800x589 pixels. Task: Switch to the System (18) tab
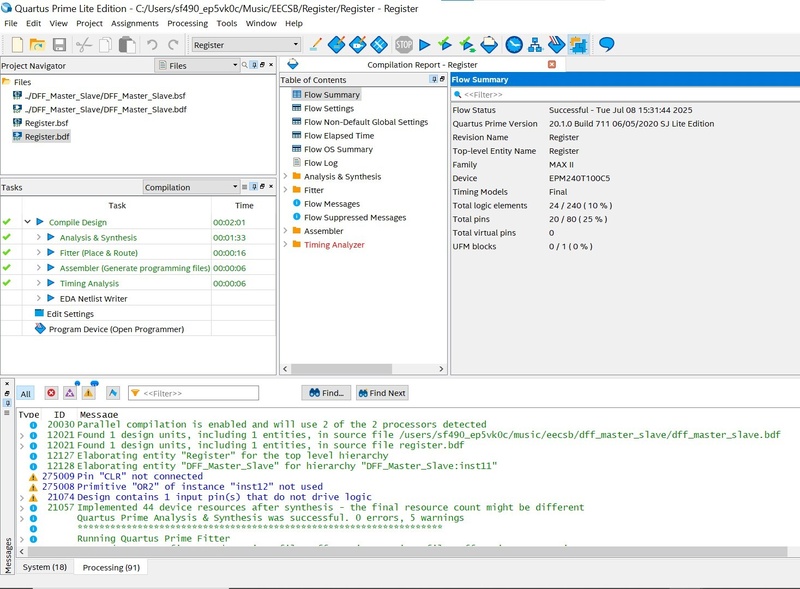point(45,567)
